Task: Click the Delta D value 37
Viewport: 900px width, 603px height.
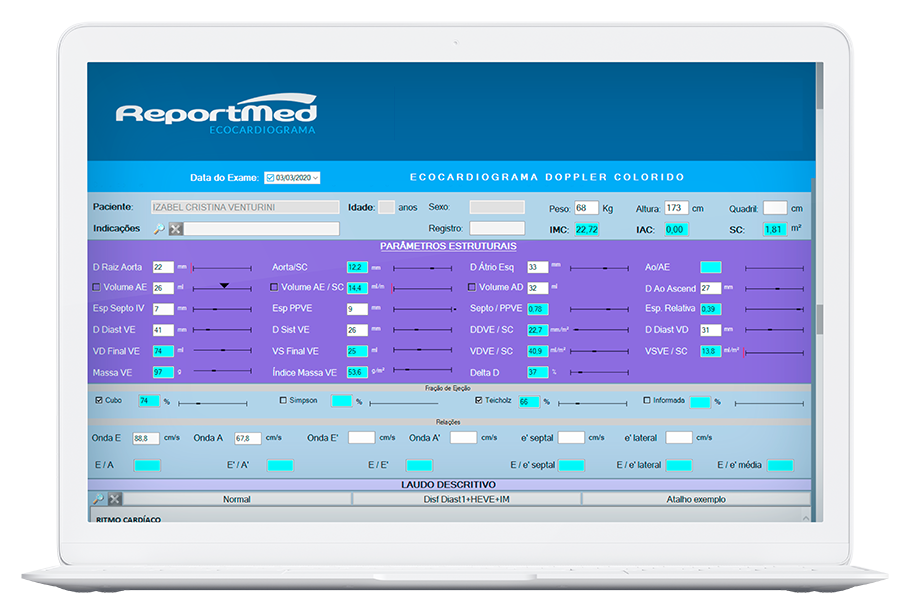Action: coord(538,372)
